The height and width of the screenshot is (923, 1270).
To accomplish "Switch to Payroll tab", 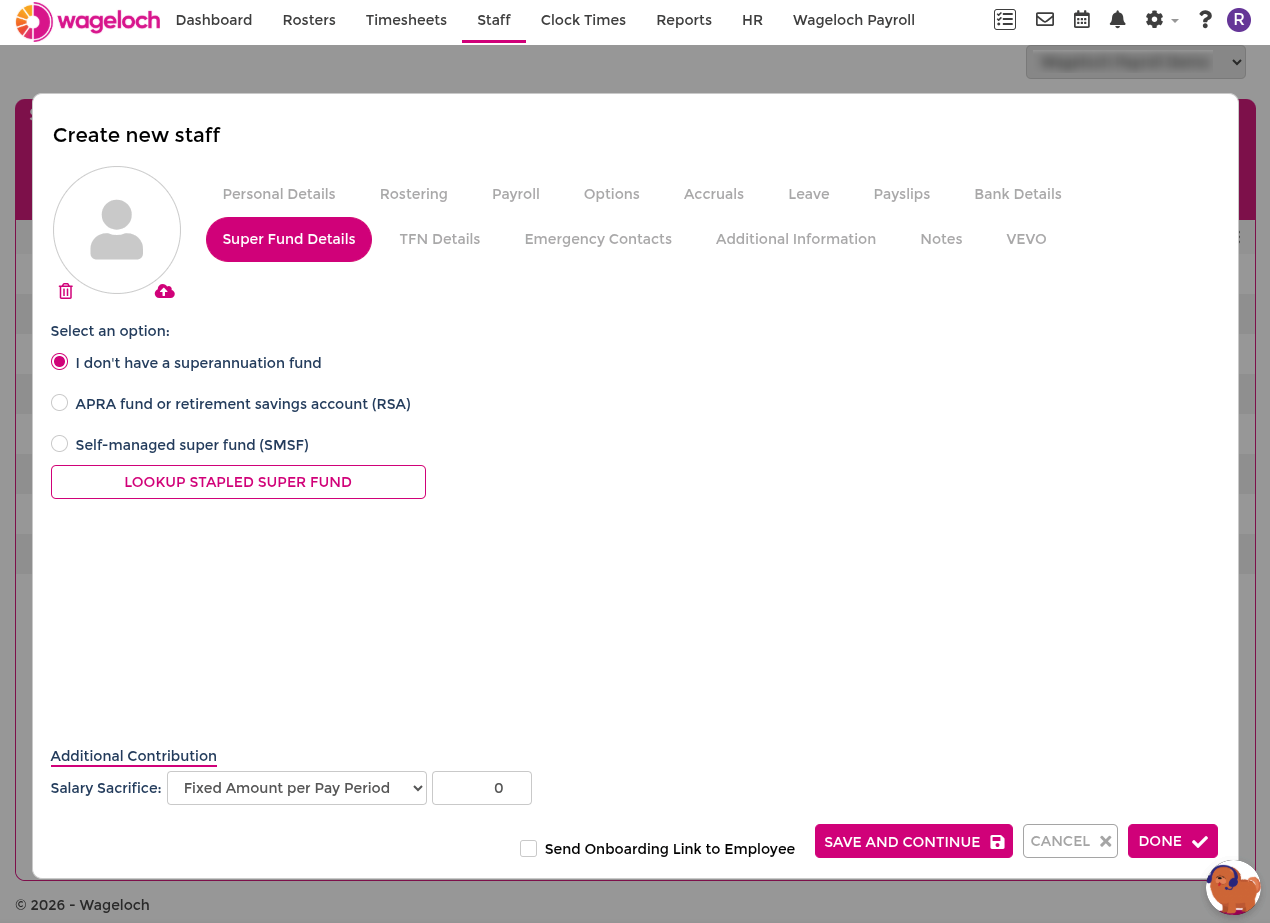I will coord(516,194).
